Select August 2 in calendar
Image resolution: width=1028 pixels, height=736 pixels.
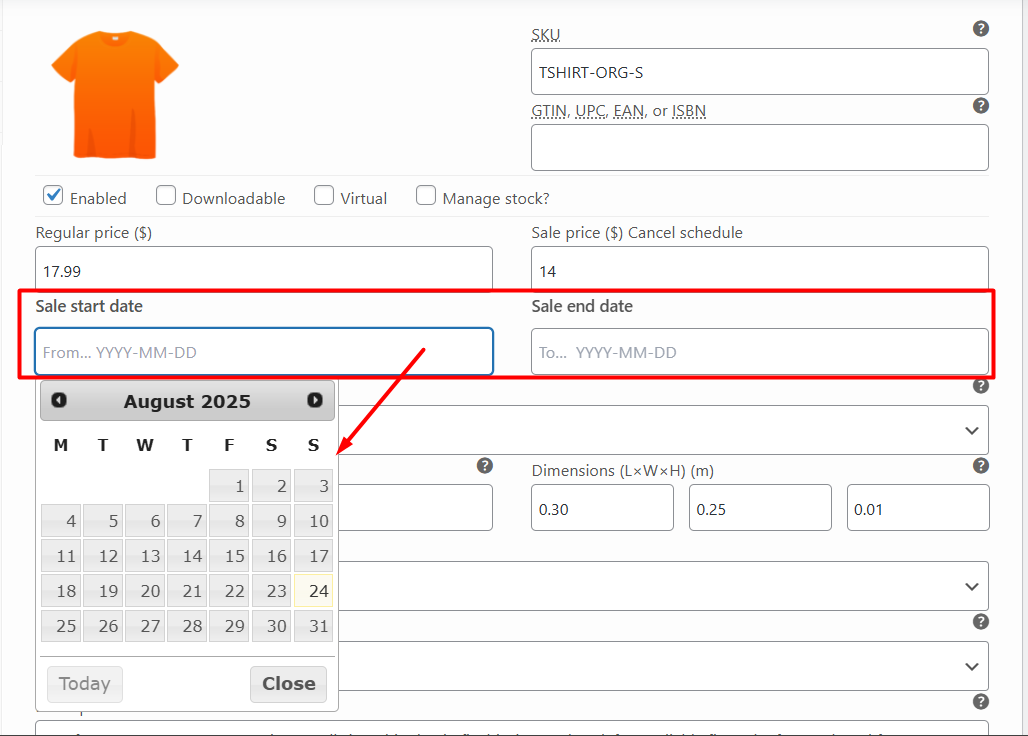pos(271,486)
